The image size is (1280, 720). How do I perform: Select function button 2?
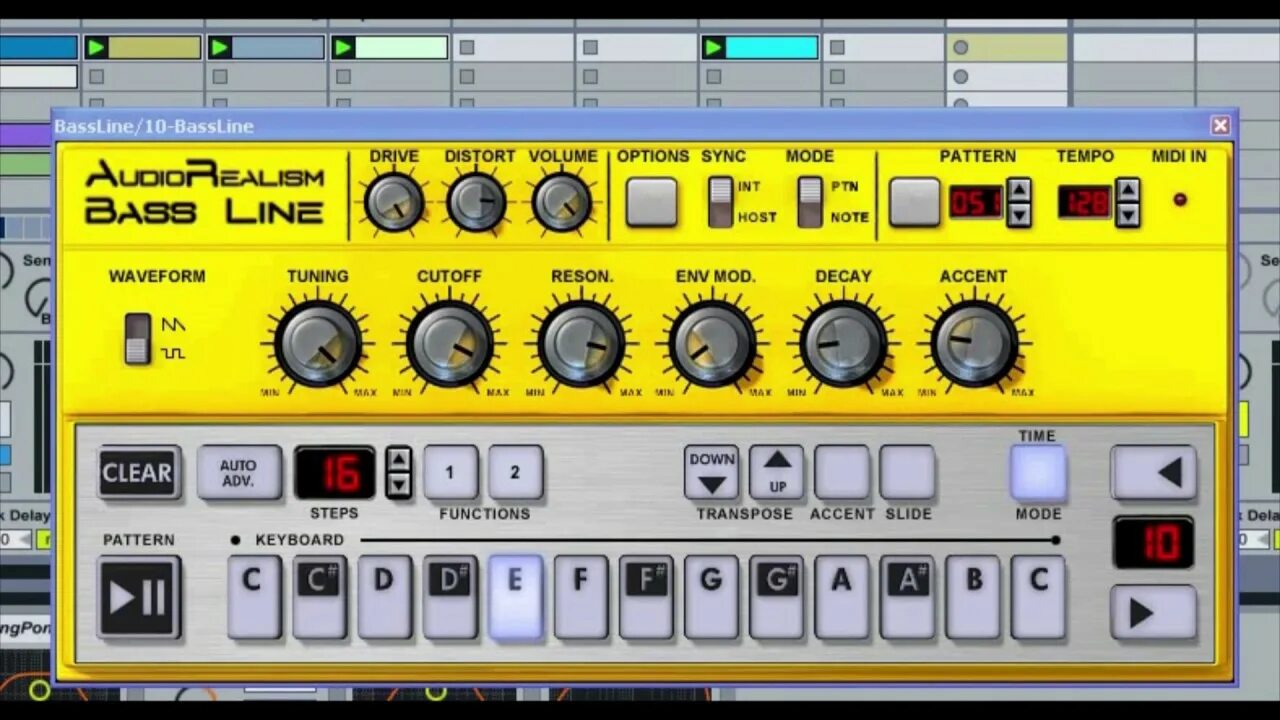(515, 472)
